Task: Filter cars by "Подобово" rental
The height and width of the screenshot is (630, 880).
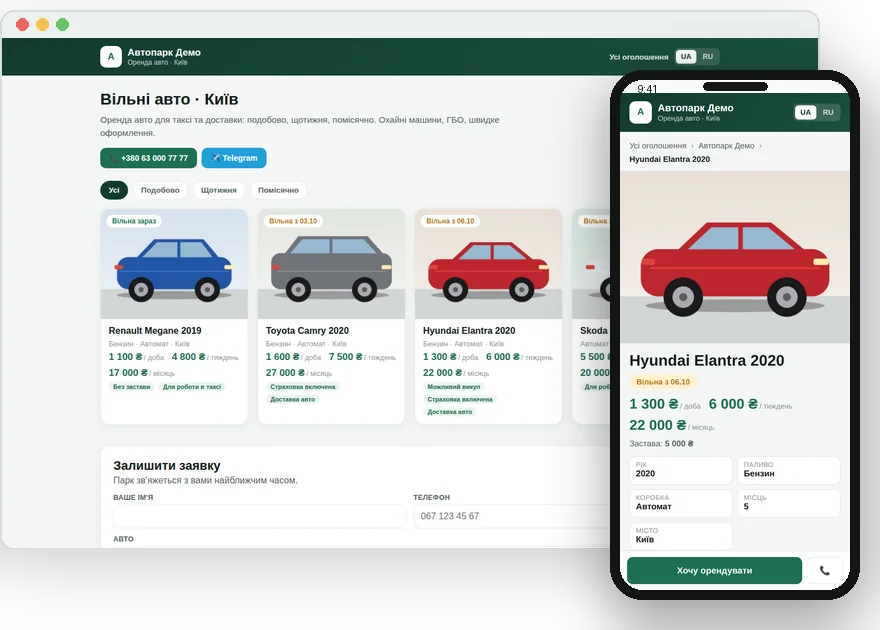Action: 160,190
